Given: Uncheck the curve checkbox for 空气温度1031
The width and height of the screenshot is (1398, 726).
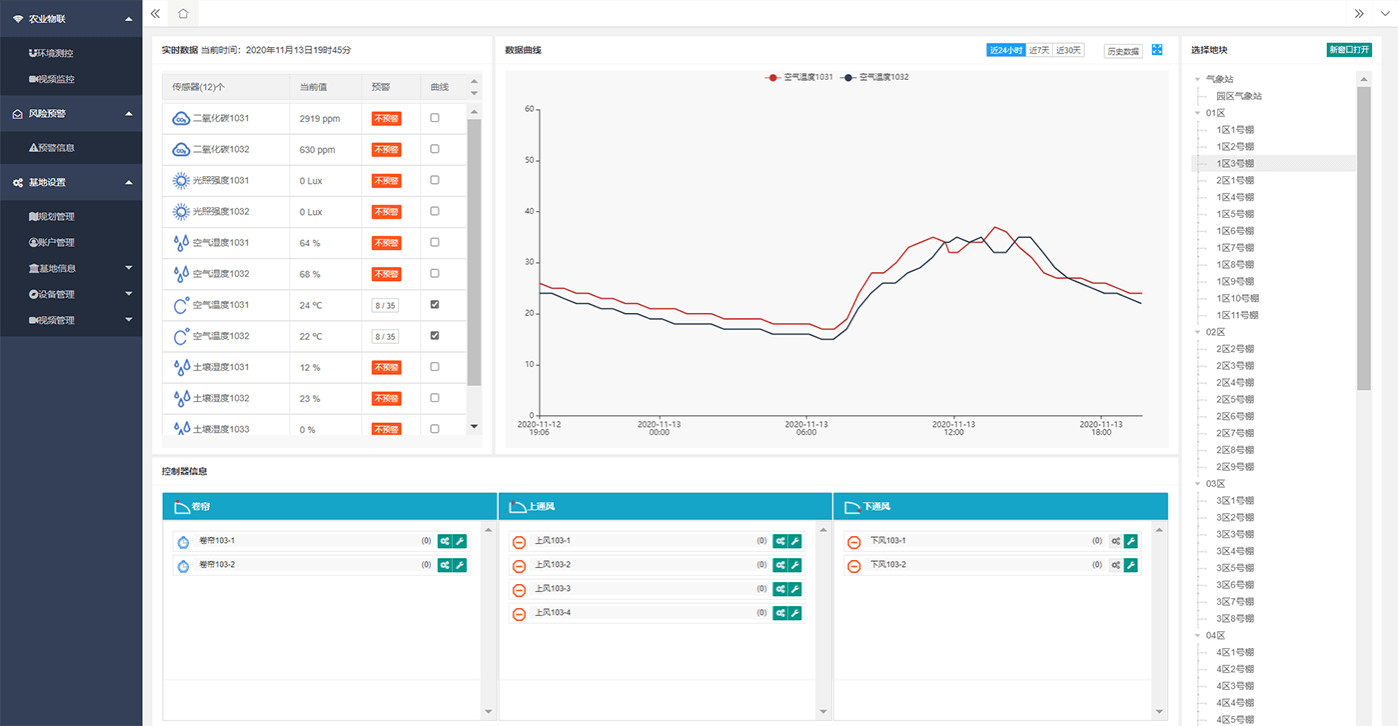Looking at the screenshot, I should [434, 304].
